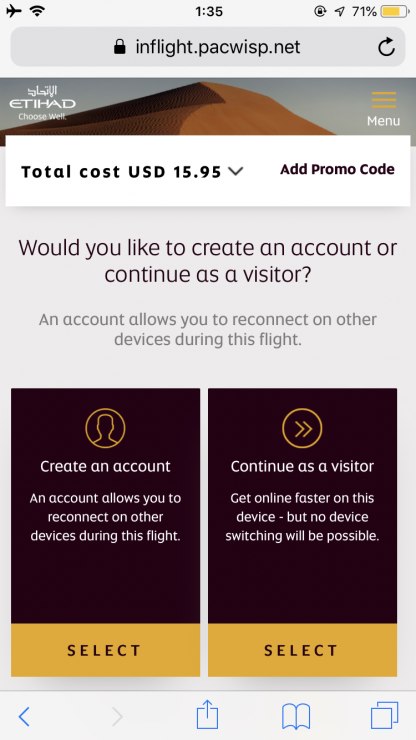The image size is (416, 740).
Task: Select Continue as a visitor option
Action: point(302,650)
